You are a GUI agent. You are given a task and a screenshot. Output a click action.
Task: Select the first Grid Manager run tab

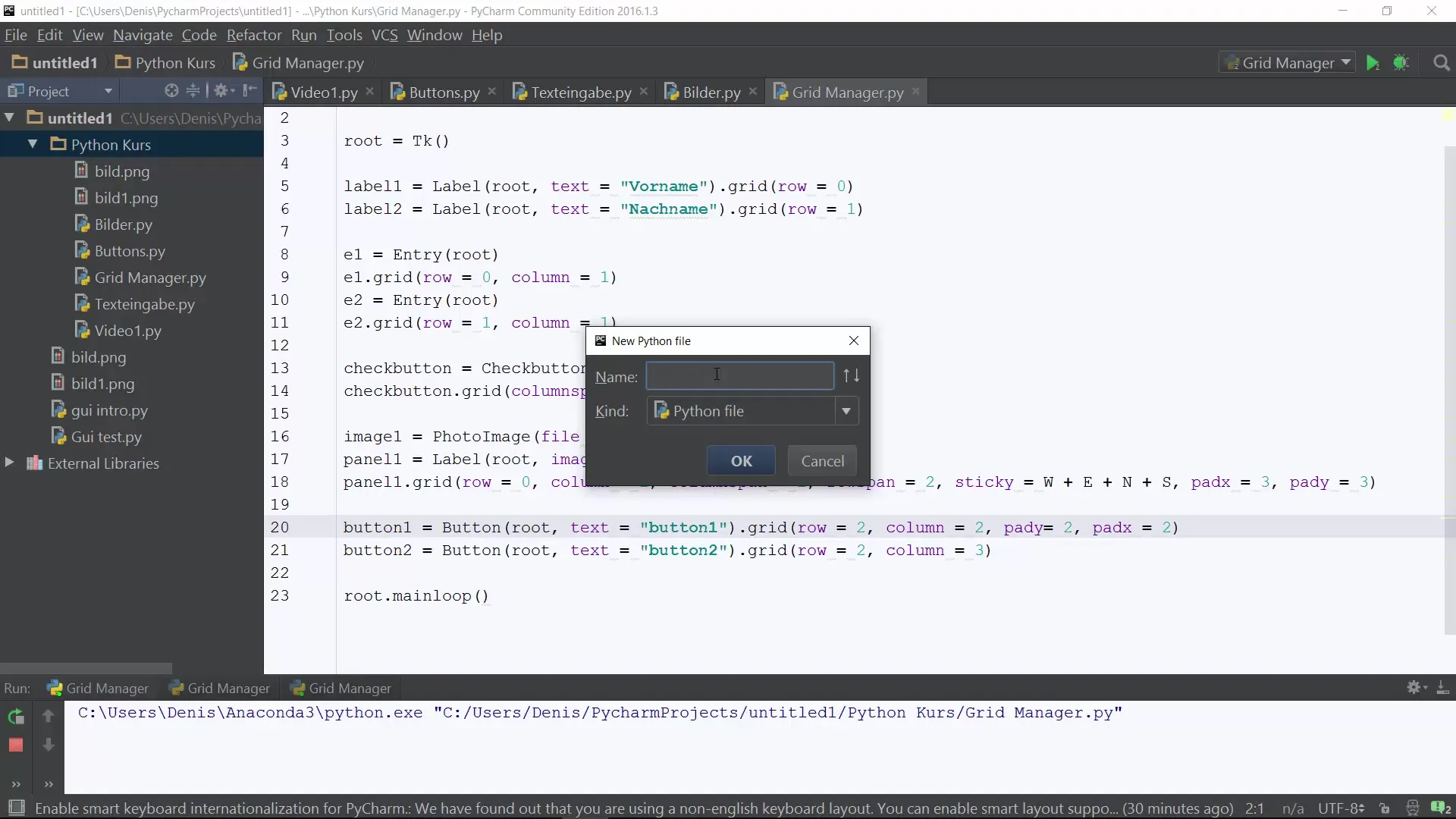click(99, 688)
